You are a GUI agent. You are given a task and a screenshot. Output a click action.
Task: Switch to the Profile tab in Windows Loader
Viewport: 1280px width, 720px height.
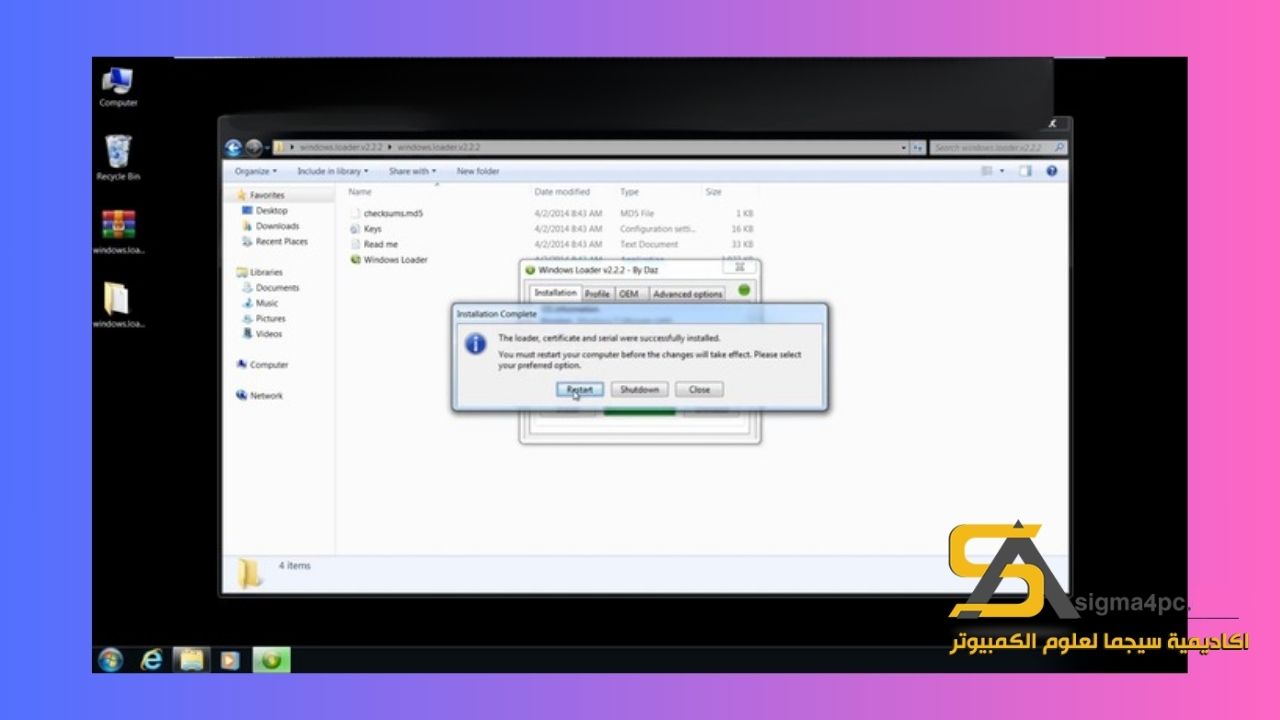(x=597, y=294)
